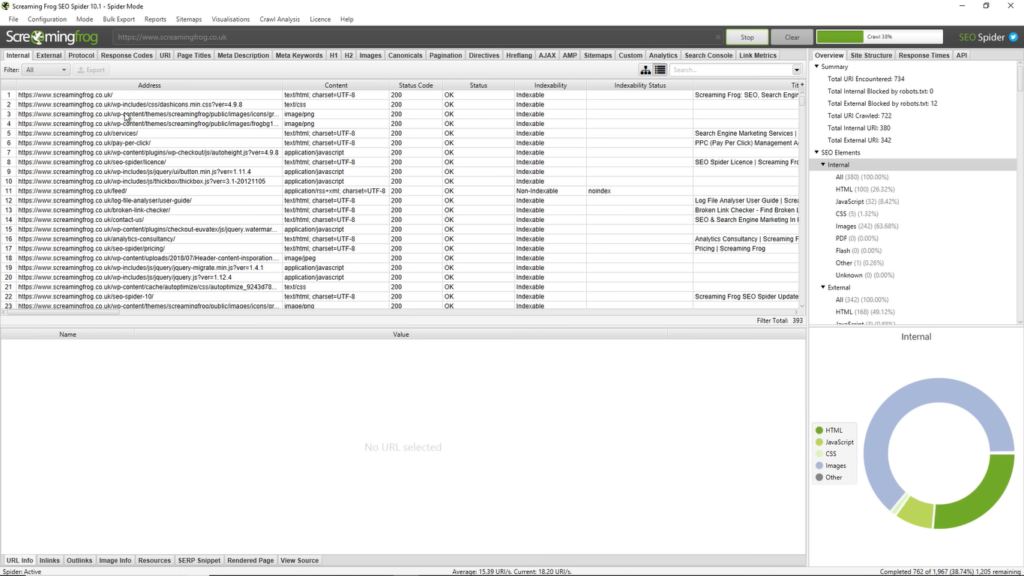Click the Search box above the table
This screenshot has width=1024, height=576.
(x=731, y=70)
